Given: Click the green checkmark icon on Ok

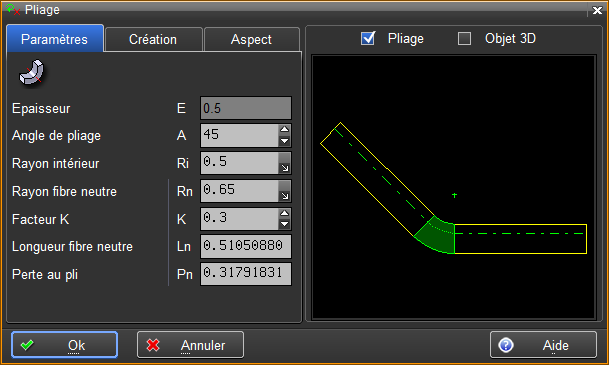Looking at the screenshot, I should (x=27, y=345).
